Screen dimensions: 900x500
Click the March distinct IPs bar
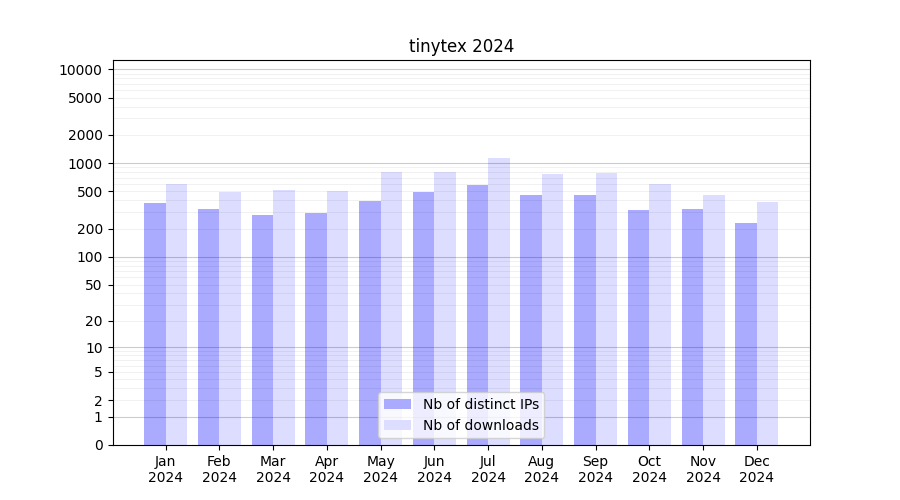(x=262, y=329)
